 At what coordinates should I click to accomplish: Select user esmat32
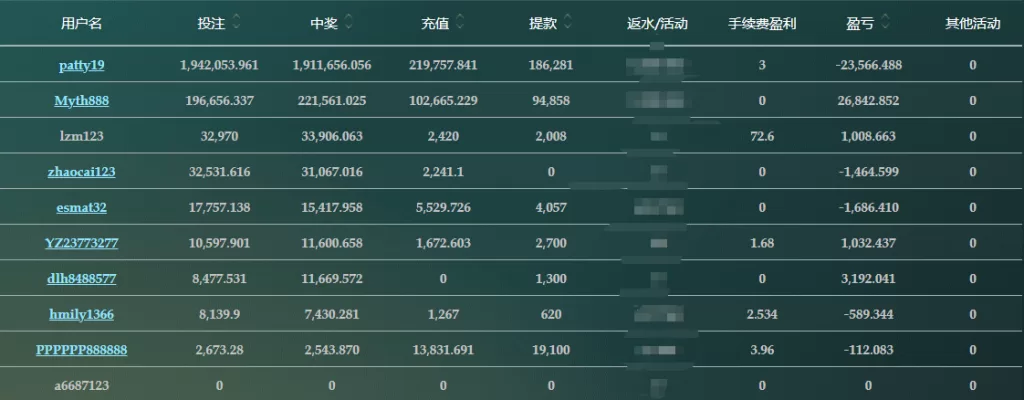tap(81, 208)
